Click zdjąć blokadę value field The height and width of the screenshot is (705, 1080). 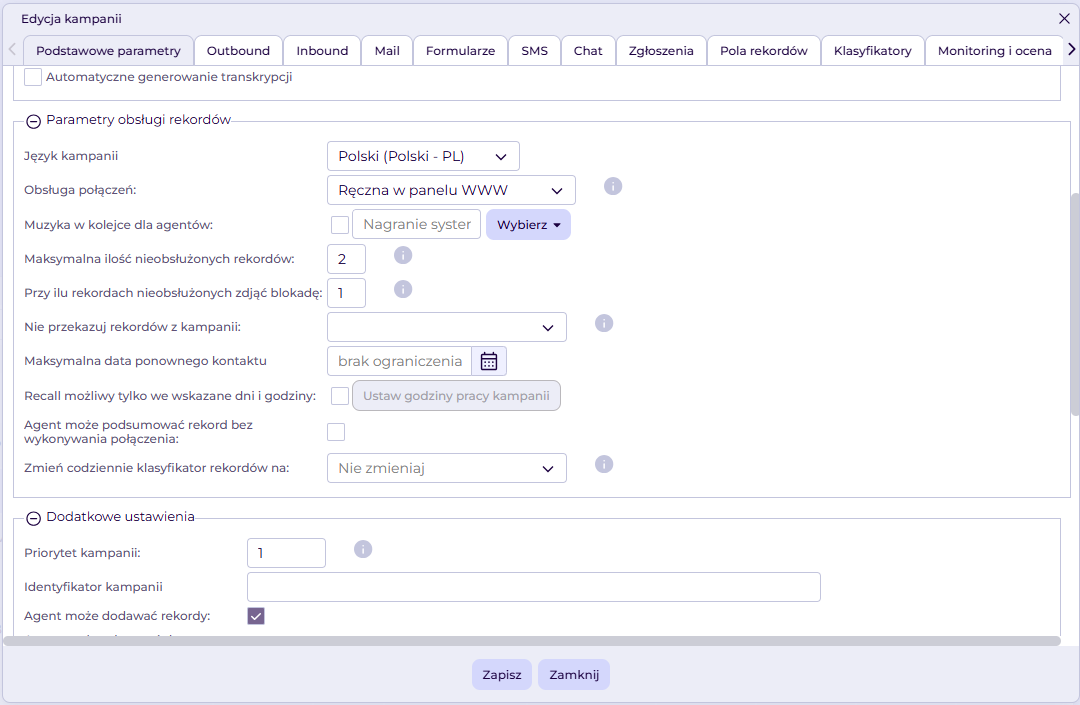(x=346, y=293)
